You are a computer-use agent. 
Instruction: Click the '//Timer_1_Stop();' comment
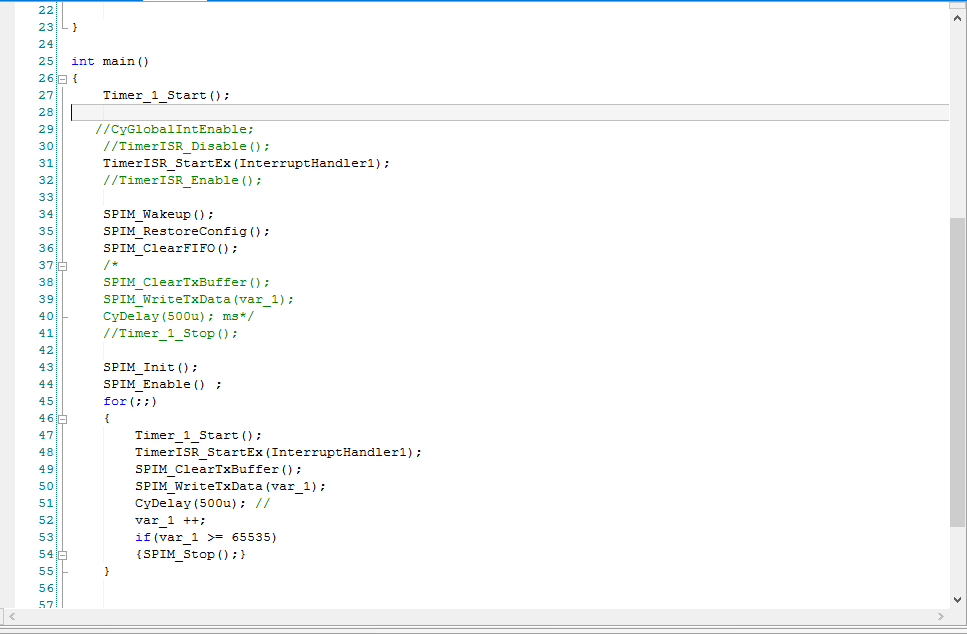pos(170,333)
